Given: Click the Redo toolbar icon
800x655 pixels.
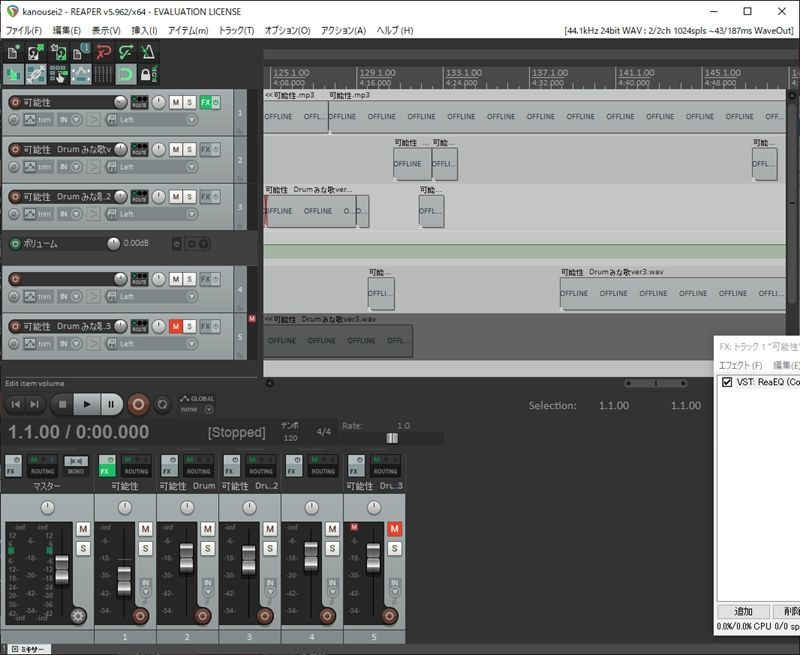Looking at the screenshot, I should 126,53.
